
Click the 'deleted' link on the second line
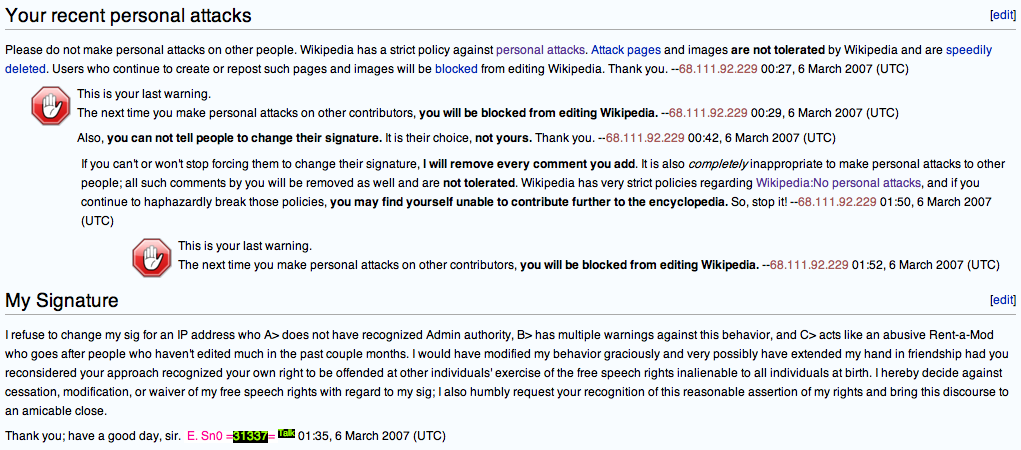click(25, 68)
